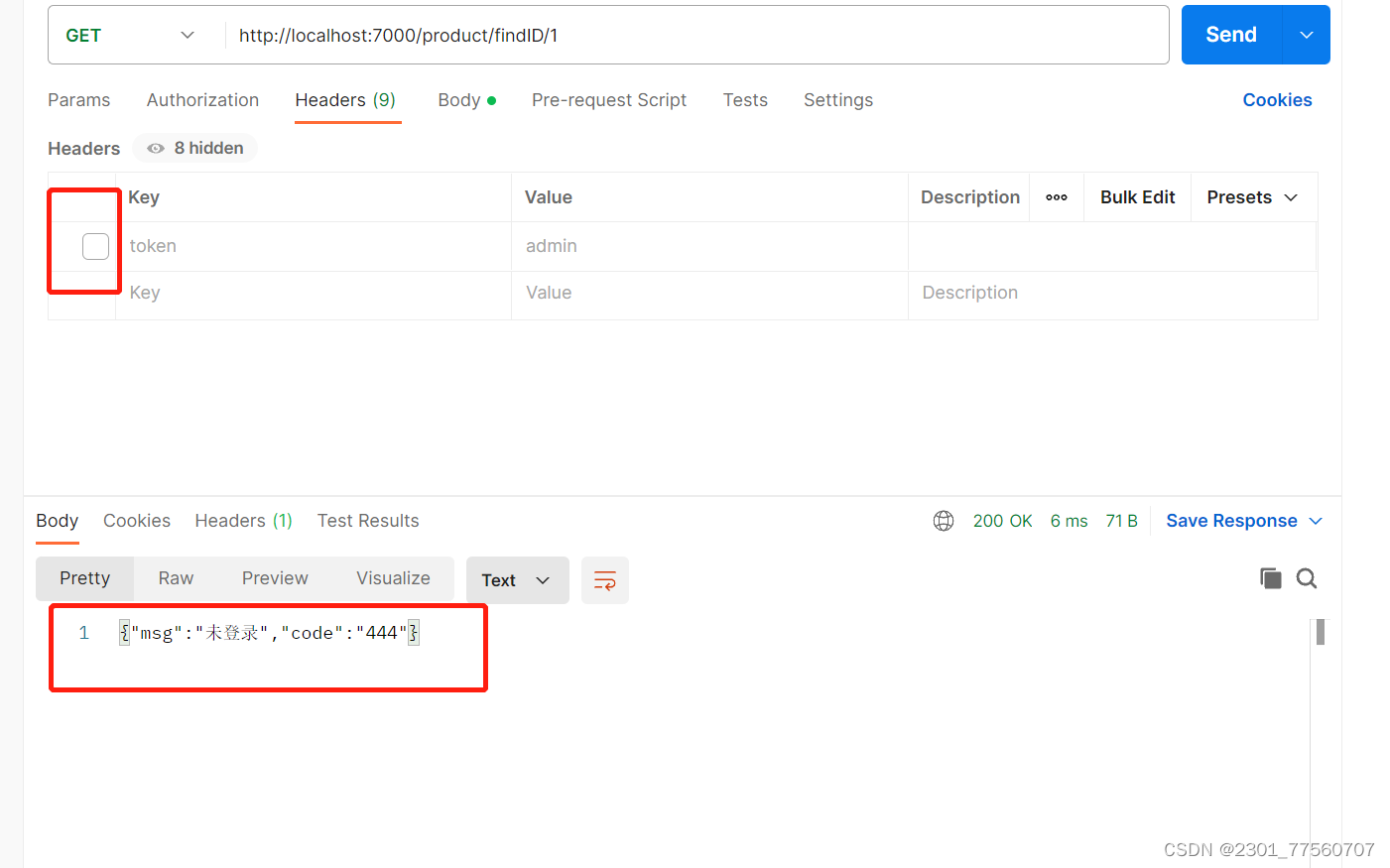Screen dimensions: 1390x868
Task: Expand the Presets dropdown
Action: coord(1252,197)
